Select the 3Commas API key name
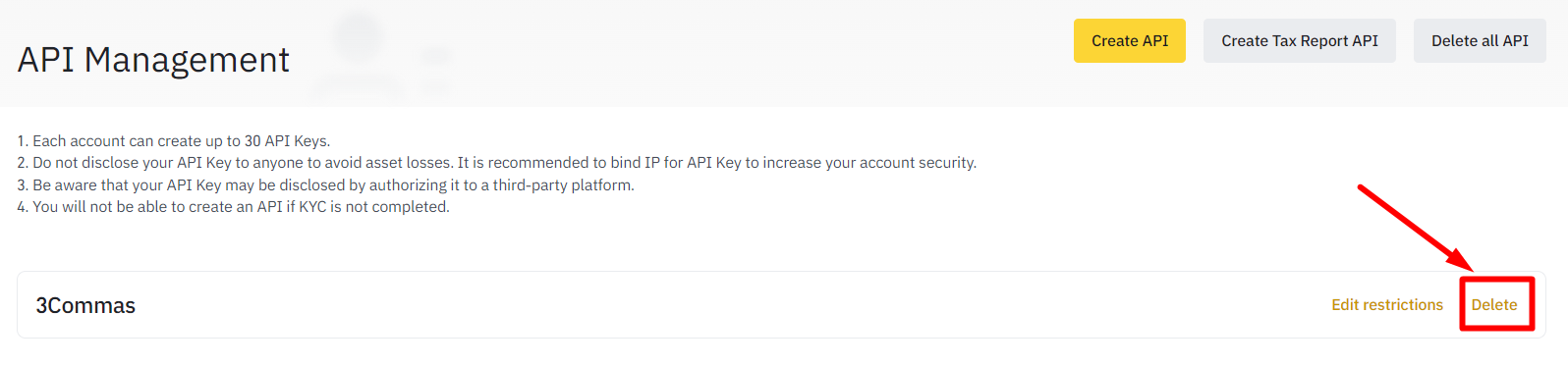The image size is (1568, 366). pos(85,305)
